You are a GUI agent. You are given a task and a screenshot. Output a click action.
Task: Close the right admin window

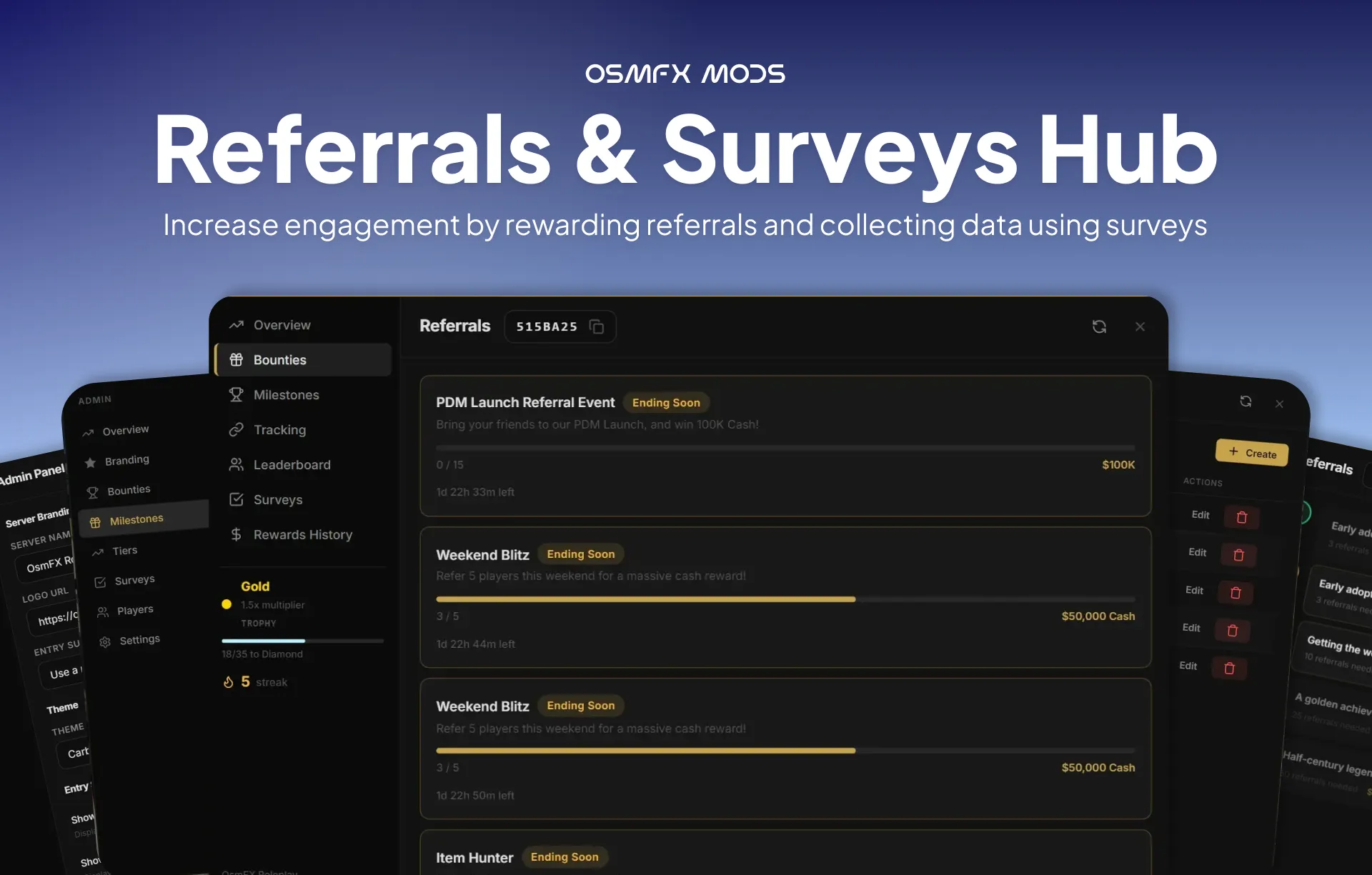point(1279,404)
